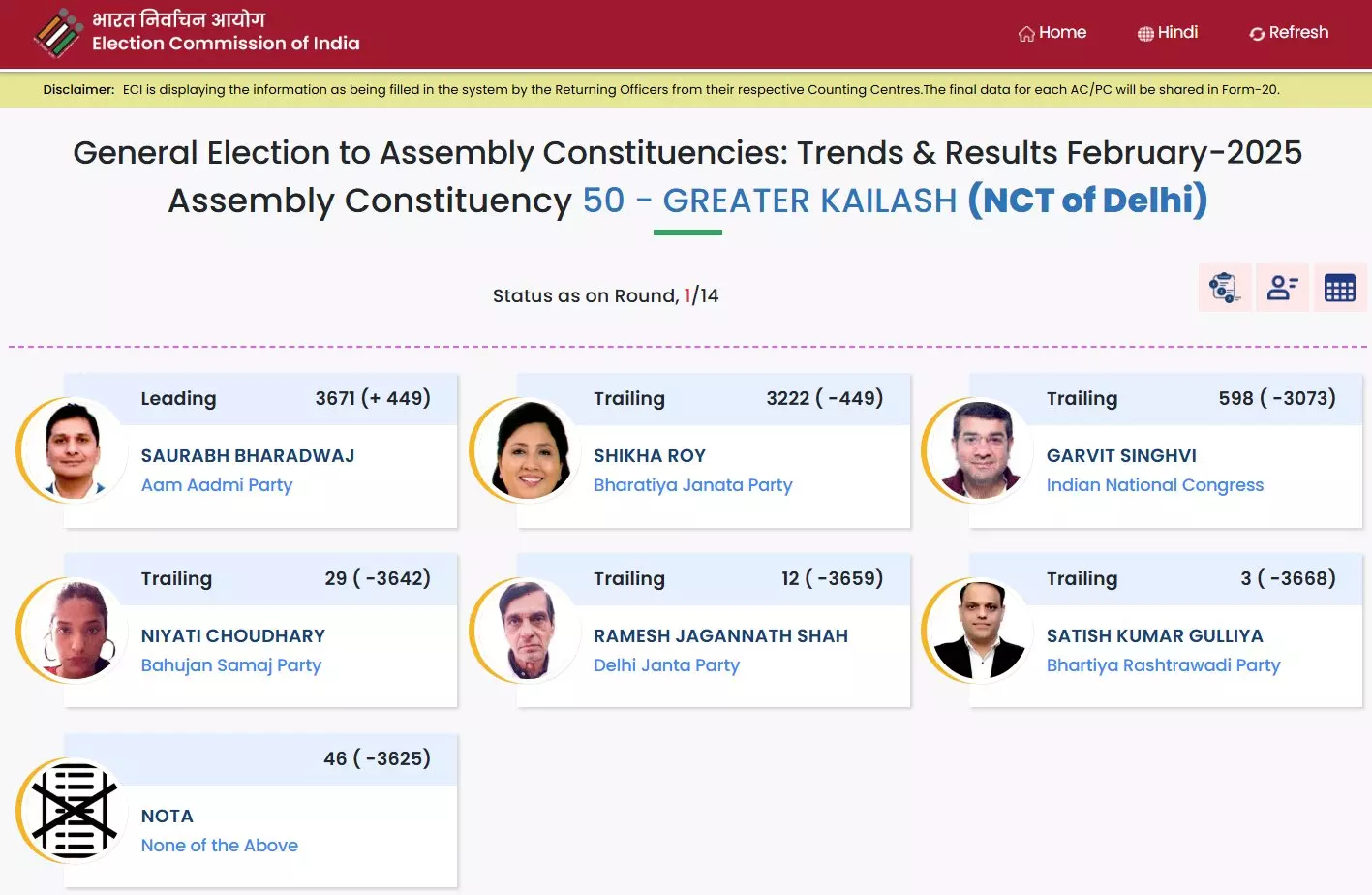Click the Bharatiya Janata Party label

point(692,485)
